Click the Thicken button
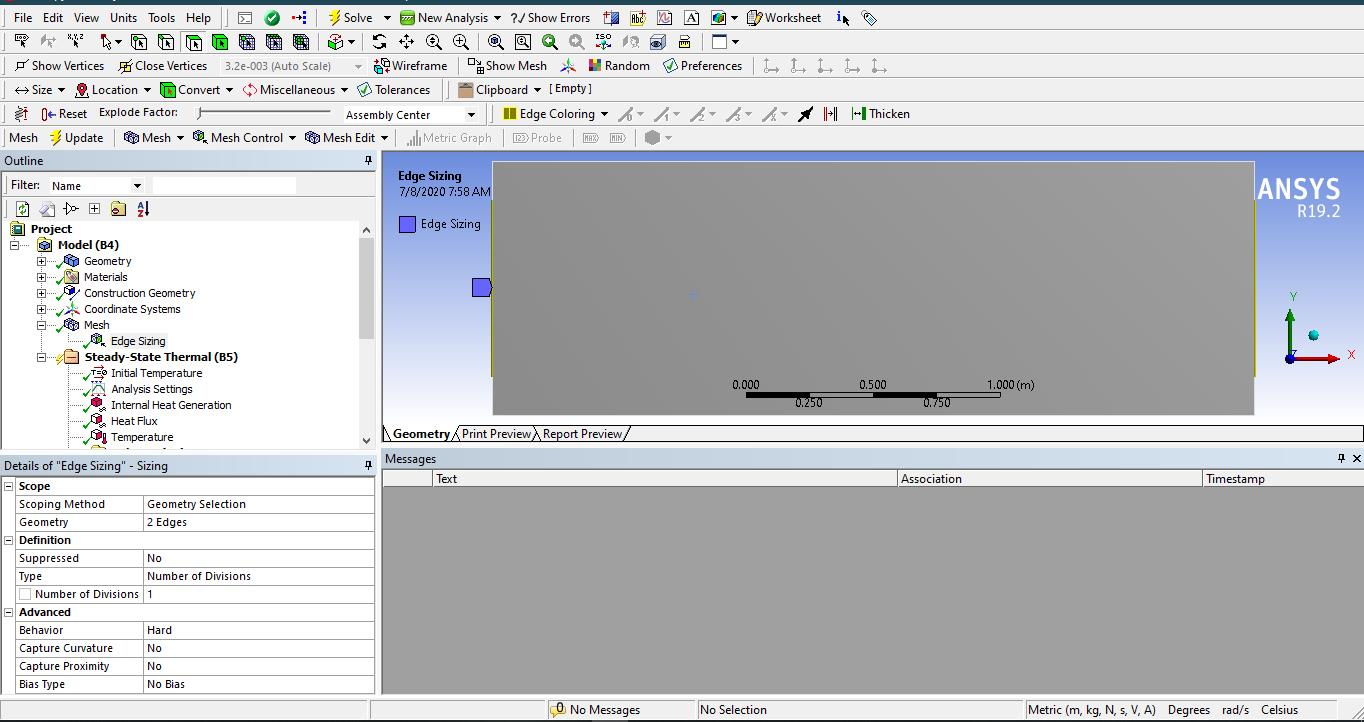1364x722 pixels. pyautogui.click(x=880, y=113)
